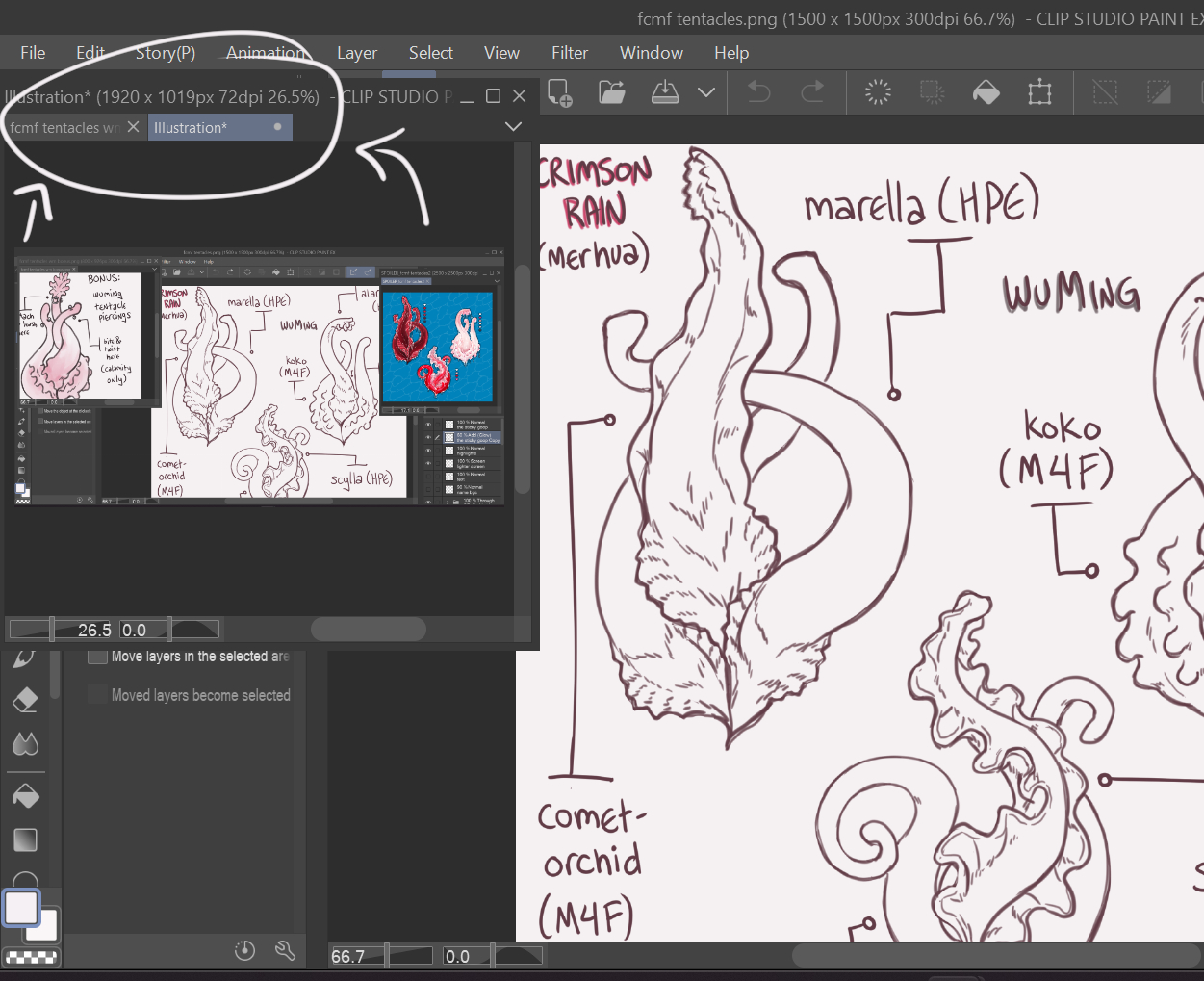Open the Layer menu
Screen dimensions: 1204x981
(x=356, y=53)
